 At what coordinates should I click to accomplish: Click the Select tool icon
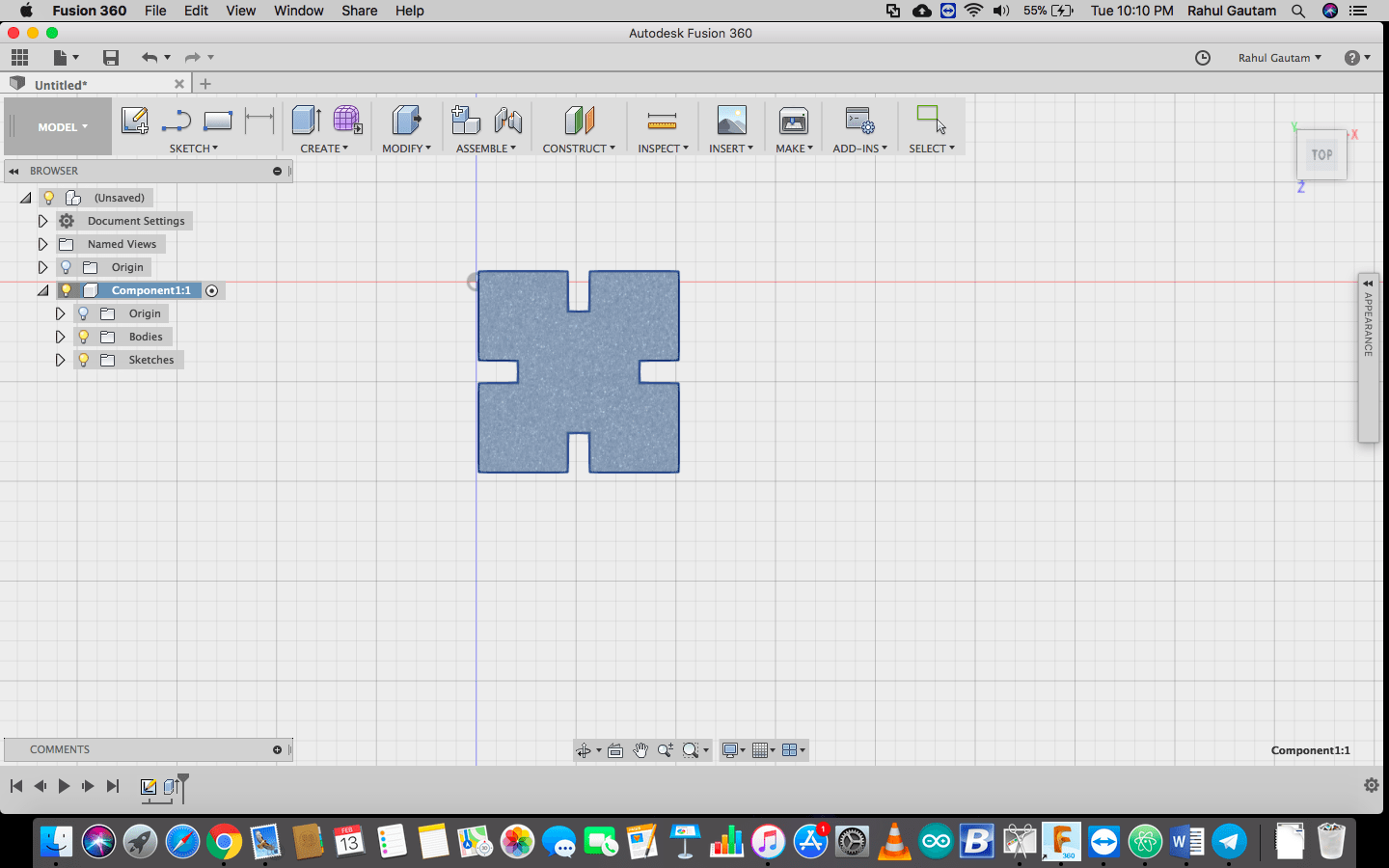pyautogui.click(x=932, y=121)
